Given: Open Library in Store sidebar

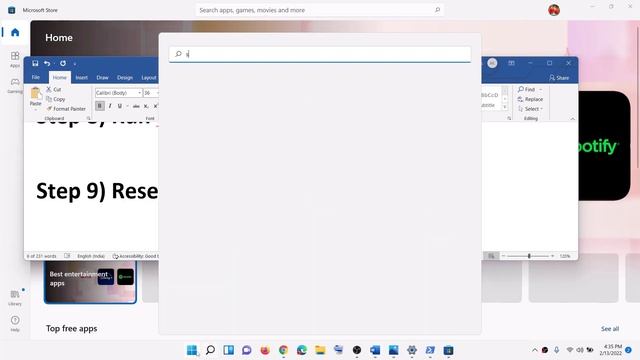Looking at the screenshot, I should click(15, 298).
